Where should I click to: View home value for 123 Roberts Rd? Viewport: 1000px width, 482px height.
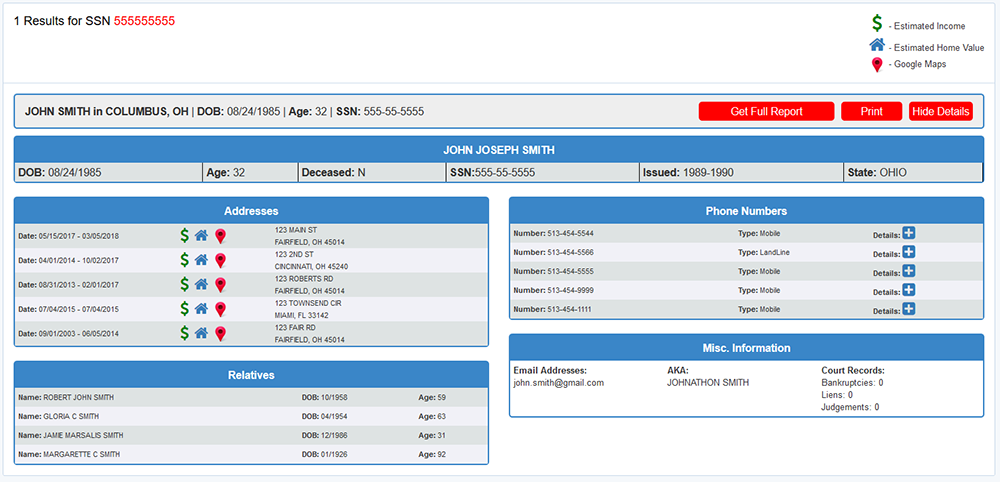coord(202,284)
